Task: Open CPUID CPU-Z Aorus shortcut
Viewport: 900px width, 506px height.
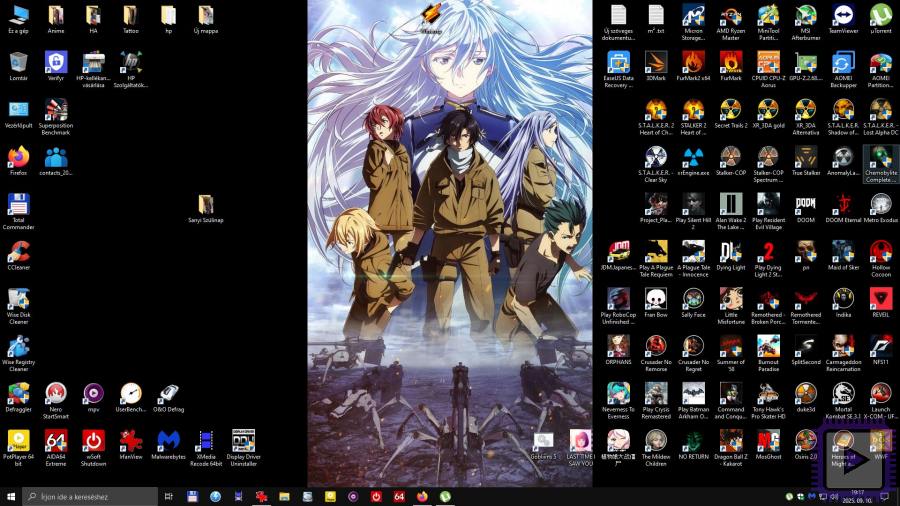Action: coord(768,70)
